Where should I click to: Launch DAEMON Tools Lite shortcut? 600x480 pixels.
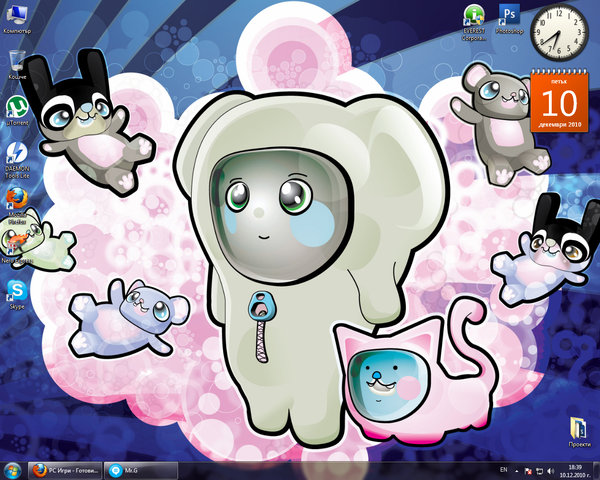point(17,160)
